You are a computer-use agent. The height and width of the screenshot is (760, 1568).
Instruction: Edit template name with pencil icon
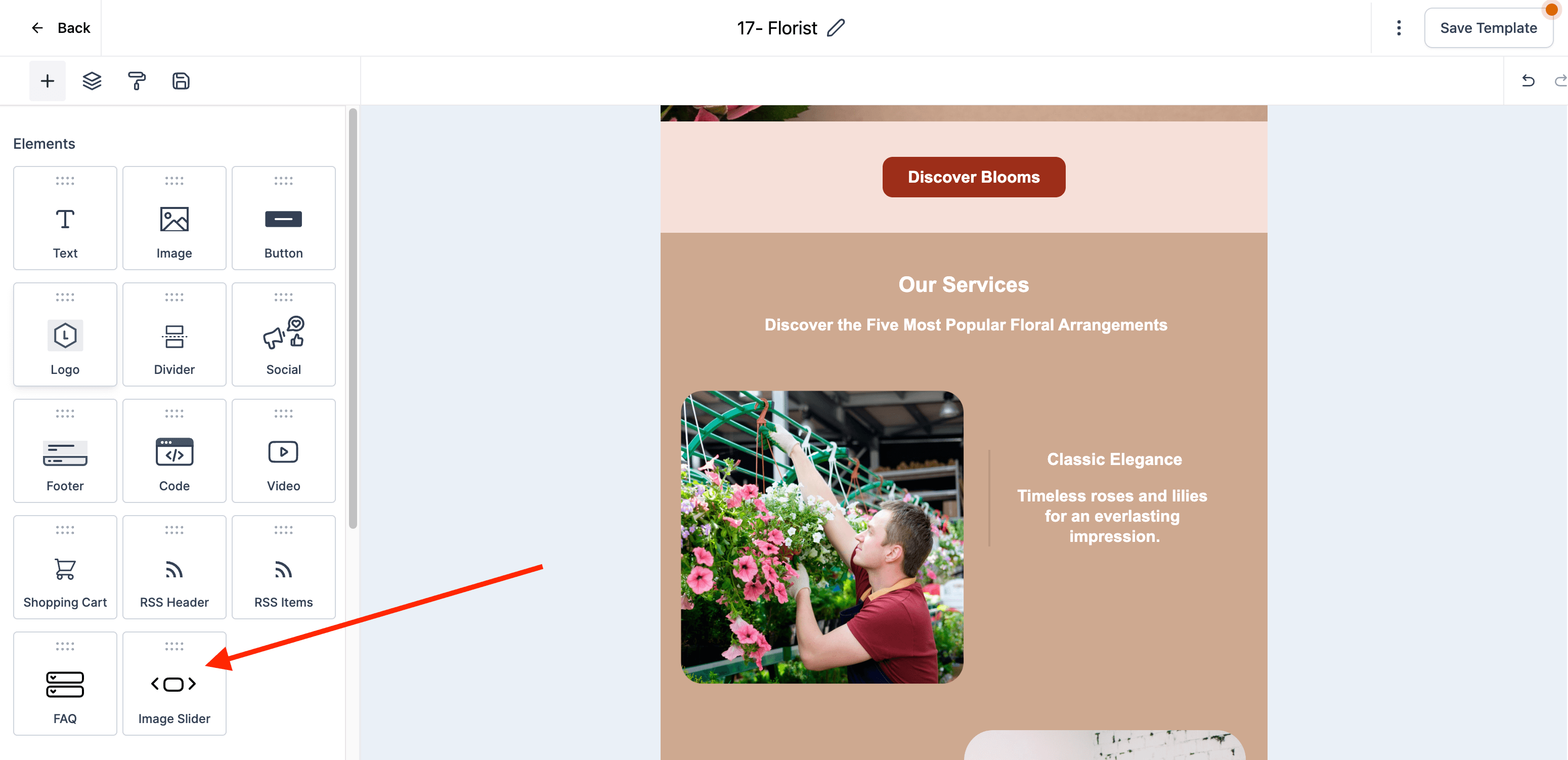(836, 28)
